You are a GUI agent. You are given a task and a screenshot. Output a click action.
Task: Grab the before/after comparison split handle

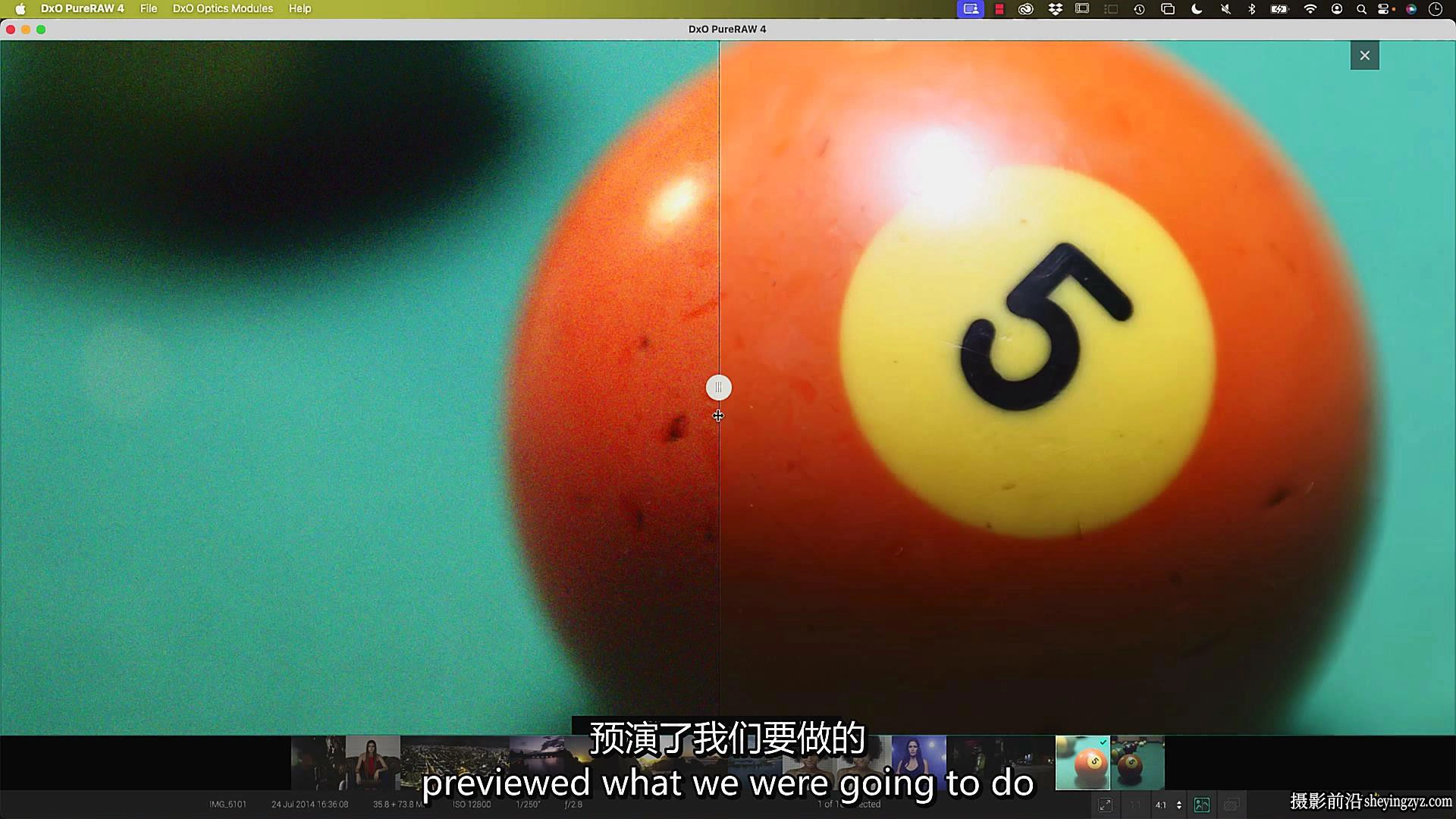tap(719, 388)
